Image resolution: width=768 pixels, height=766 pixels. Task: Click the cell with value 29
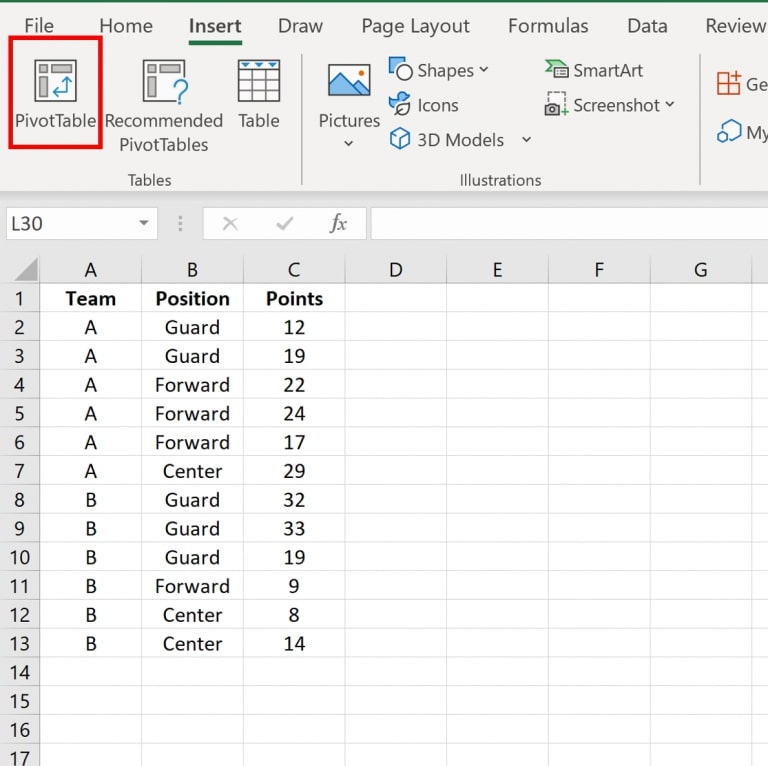click(294, 471)
